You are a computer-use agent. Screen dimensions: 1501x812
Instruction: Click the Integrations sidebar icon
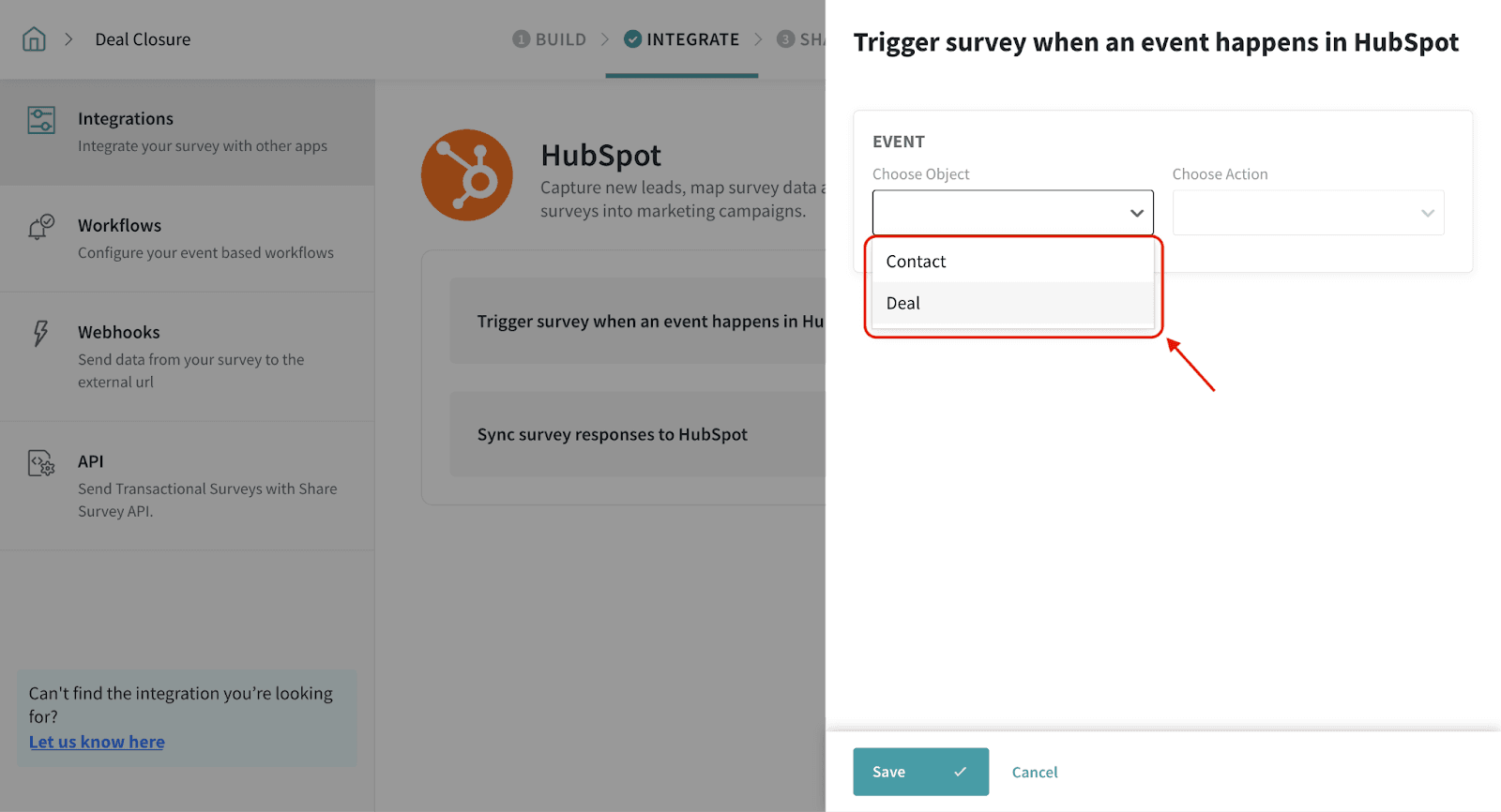coord(41,120)
